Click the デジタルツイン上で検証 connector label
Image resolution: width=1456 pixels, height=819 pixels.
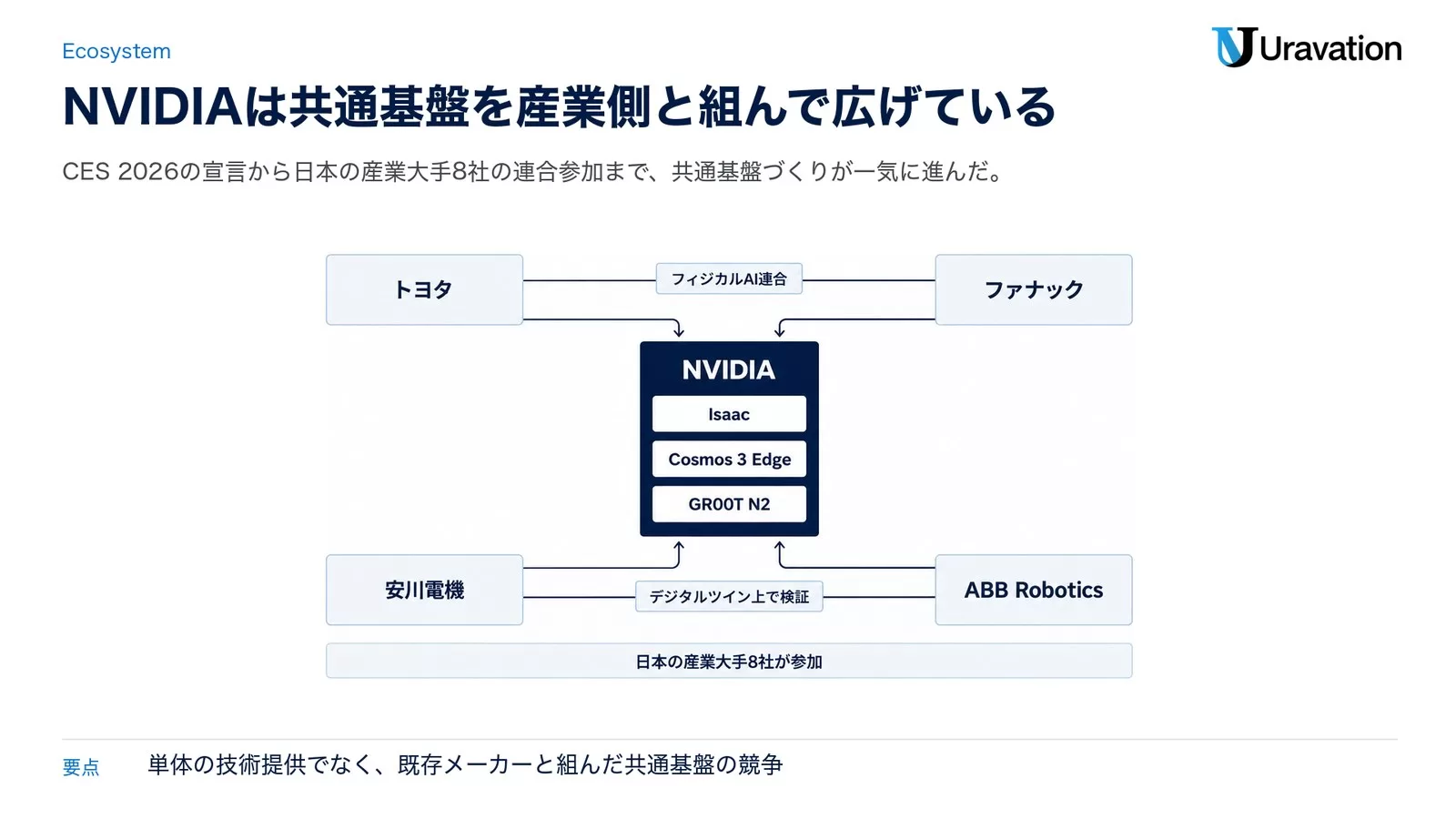coord(729,596)
